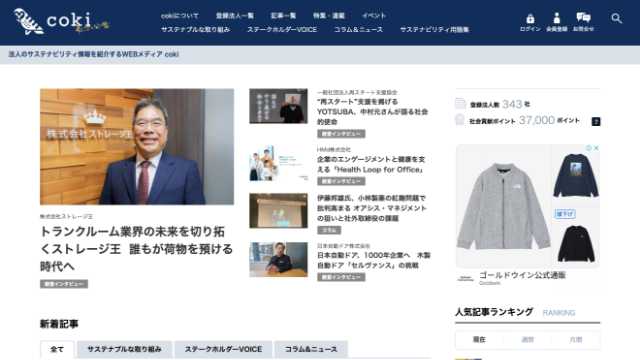Image resolution: width=640 pixels, height=360 pixels.
Task: Open the 登録法人一覧 menu item
Action: [x=235, y=16]
